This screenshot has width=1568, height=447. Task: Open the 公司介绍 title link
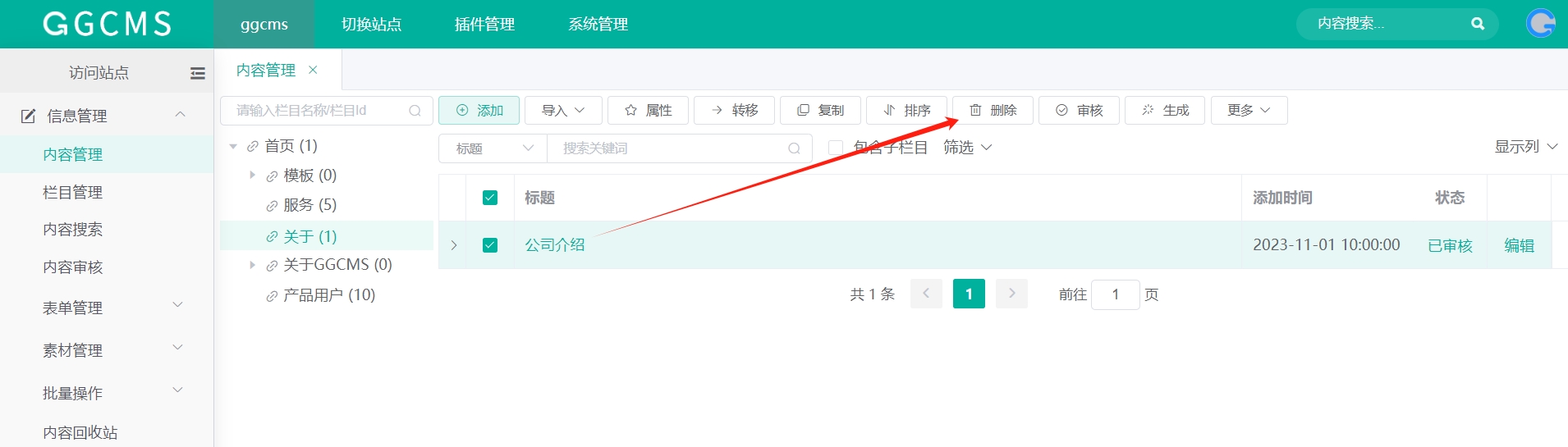pyautogui.click(x=555, y=245)
